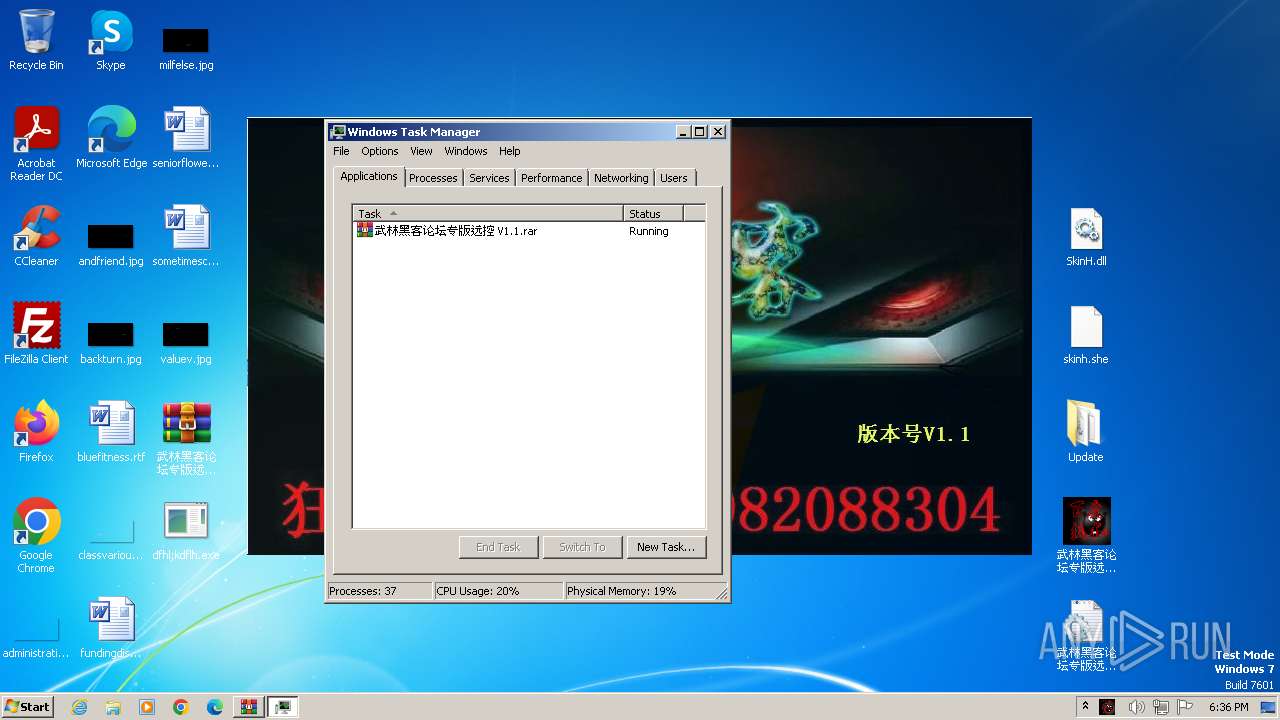Click Processes: 37 in status bar
The width and height of the screenshot is (1280, 720).
(380, 591)
